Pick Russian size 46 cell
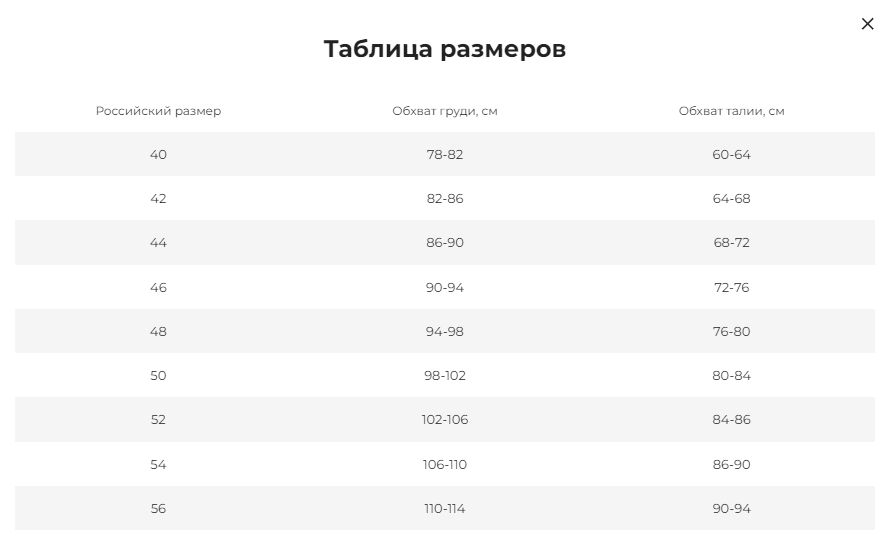Screen dimensions: 891x544 (158, 288)
